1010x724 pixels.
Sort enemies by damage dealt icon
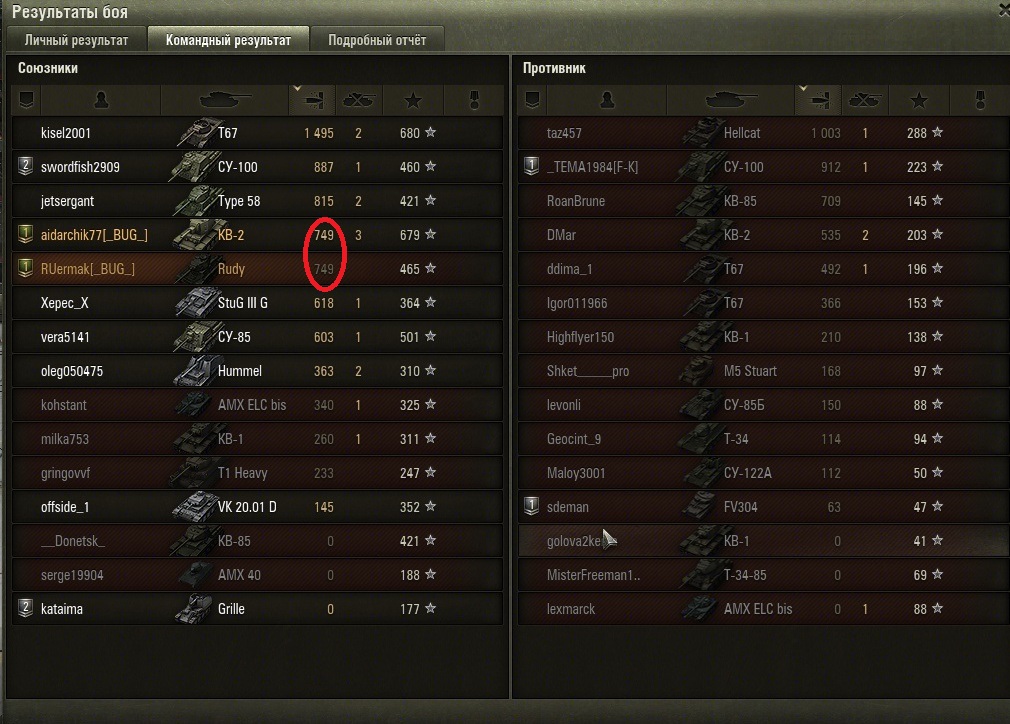click(819, 100)
